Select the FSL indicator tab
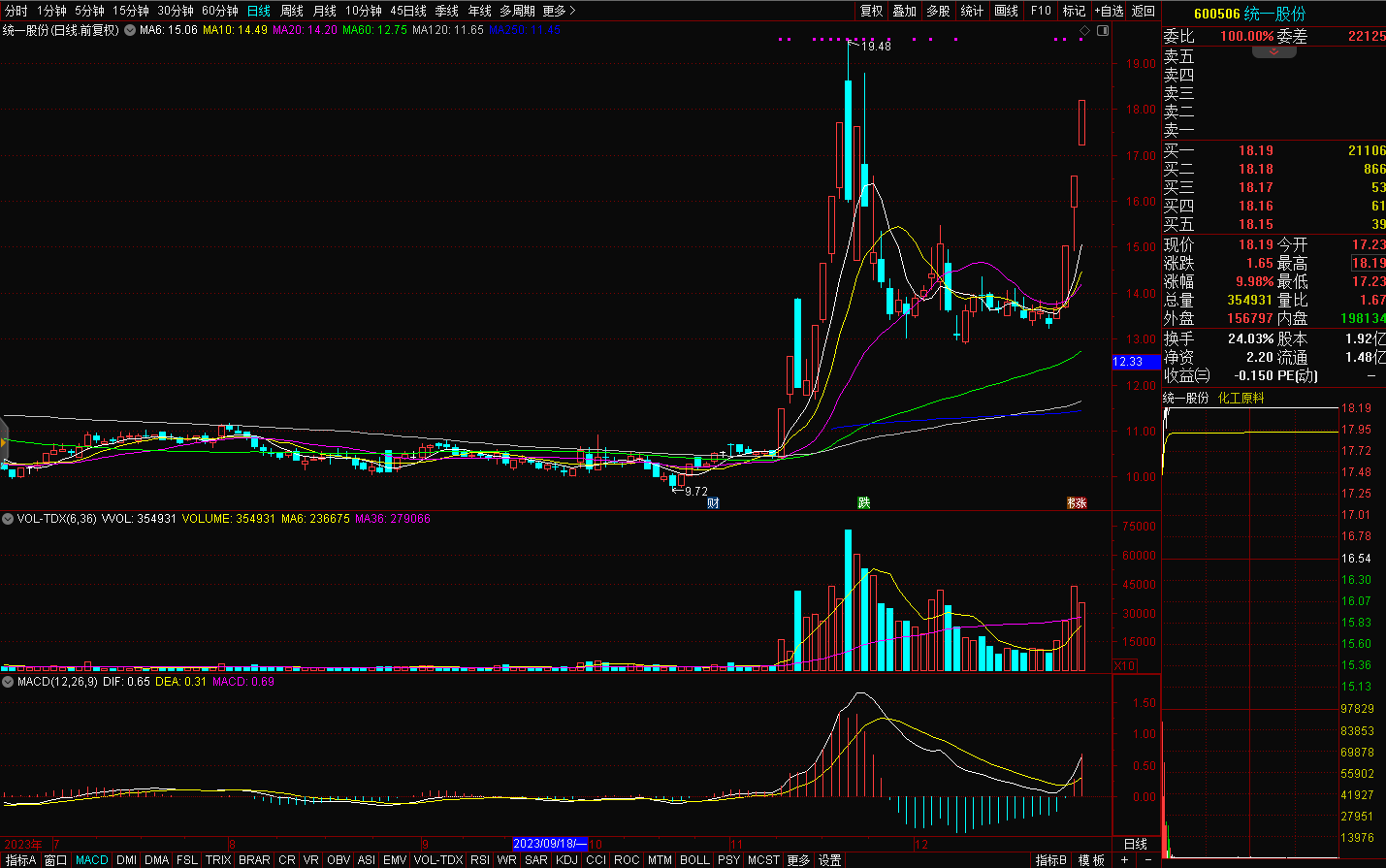The image size is (1386, 868). coord(187,860)
